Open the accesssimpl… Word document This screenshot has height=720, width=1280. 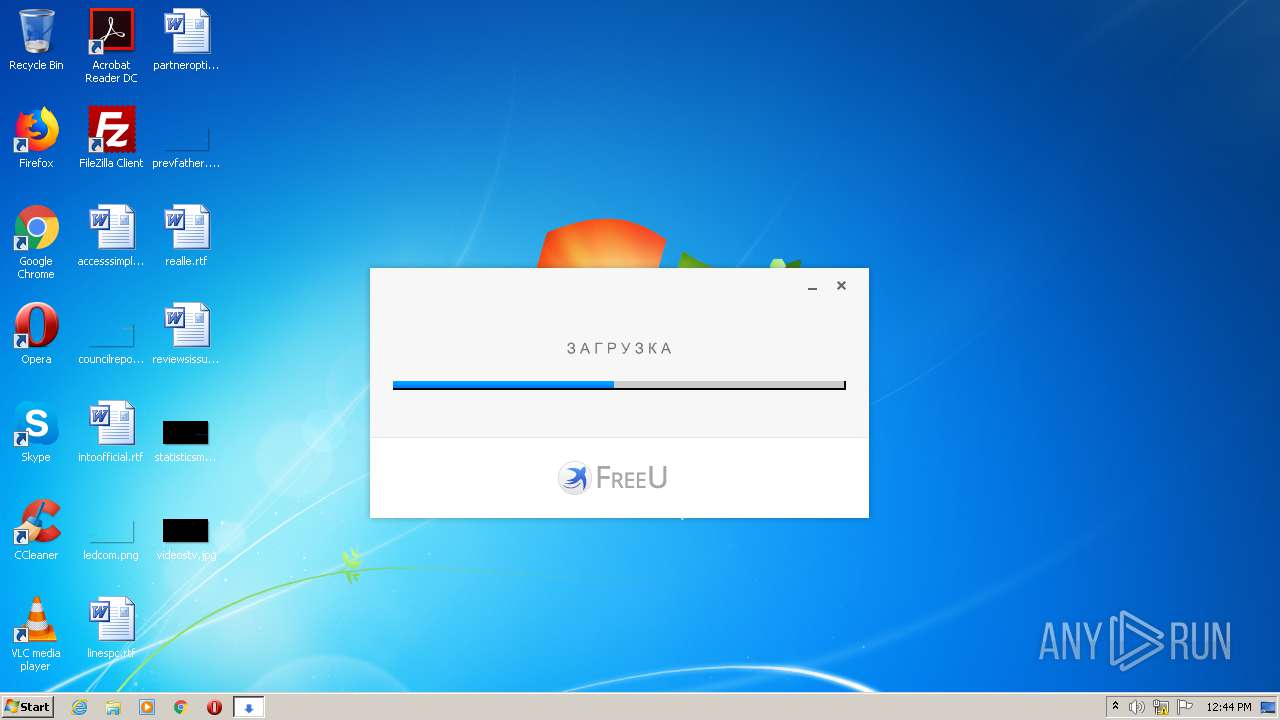point(111,237)
